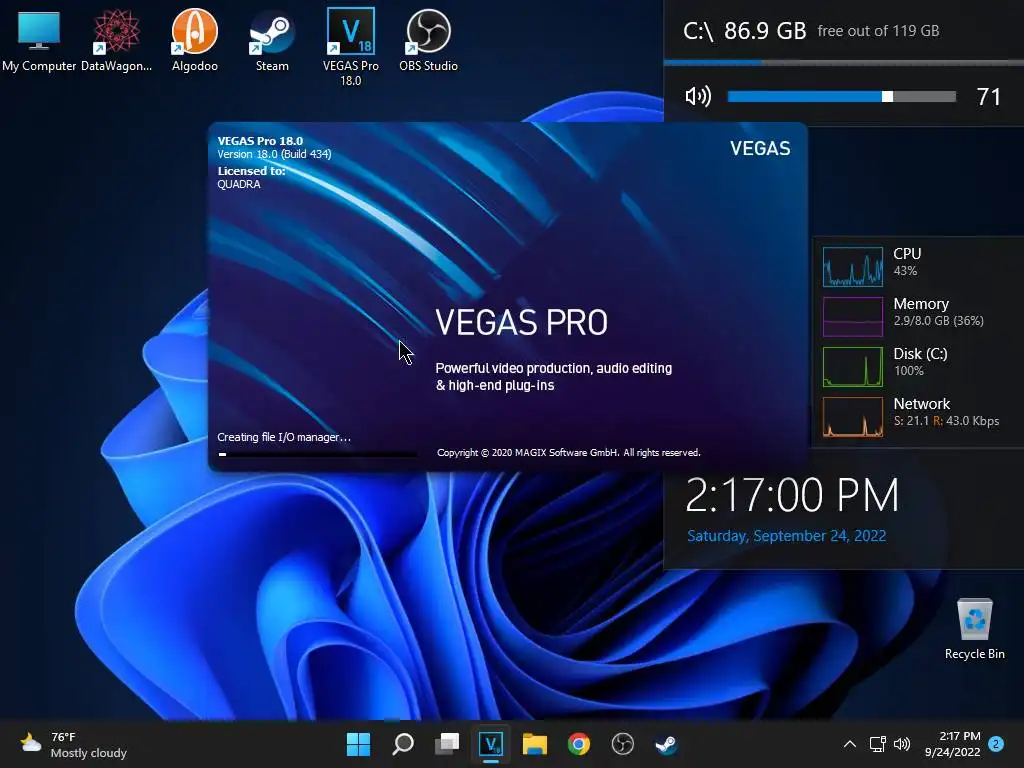Open Steam desktop shortcut
This screenshot has width=1024, height=768.
click(x=272, y=40)
